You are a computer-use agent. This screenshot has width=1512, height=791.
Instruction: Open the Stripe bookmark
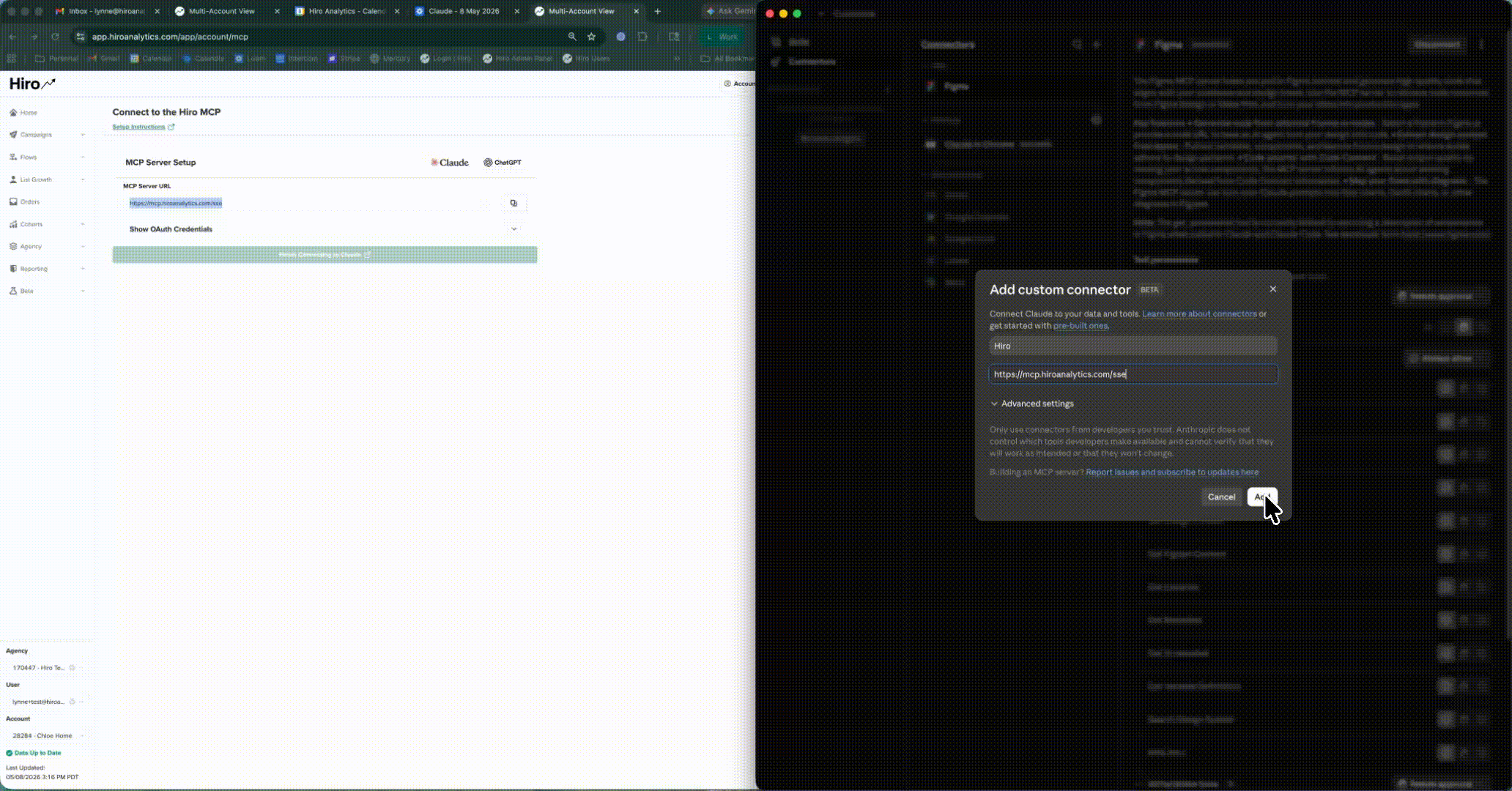click(x=344, y=59)
